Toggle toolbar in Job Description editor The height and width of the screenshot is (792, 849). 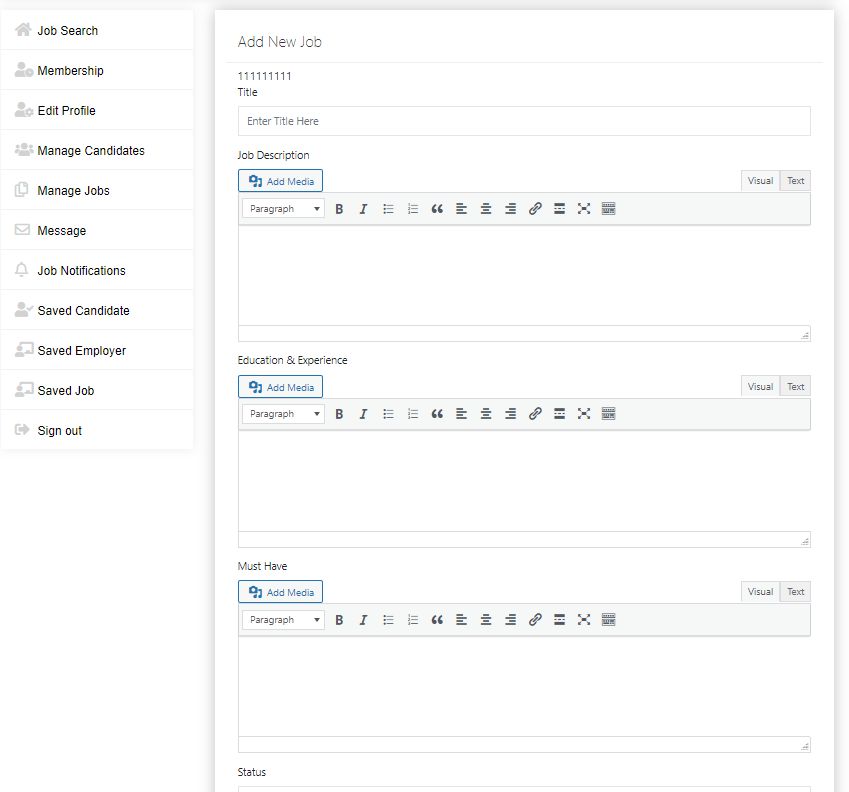[608, 209]
